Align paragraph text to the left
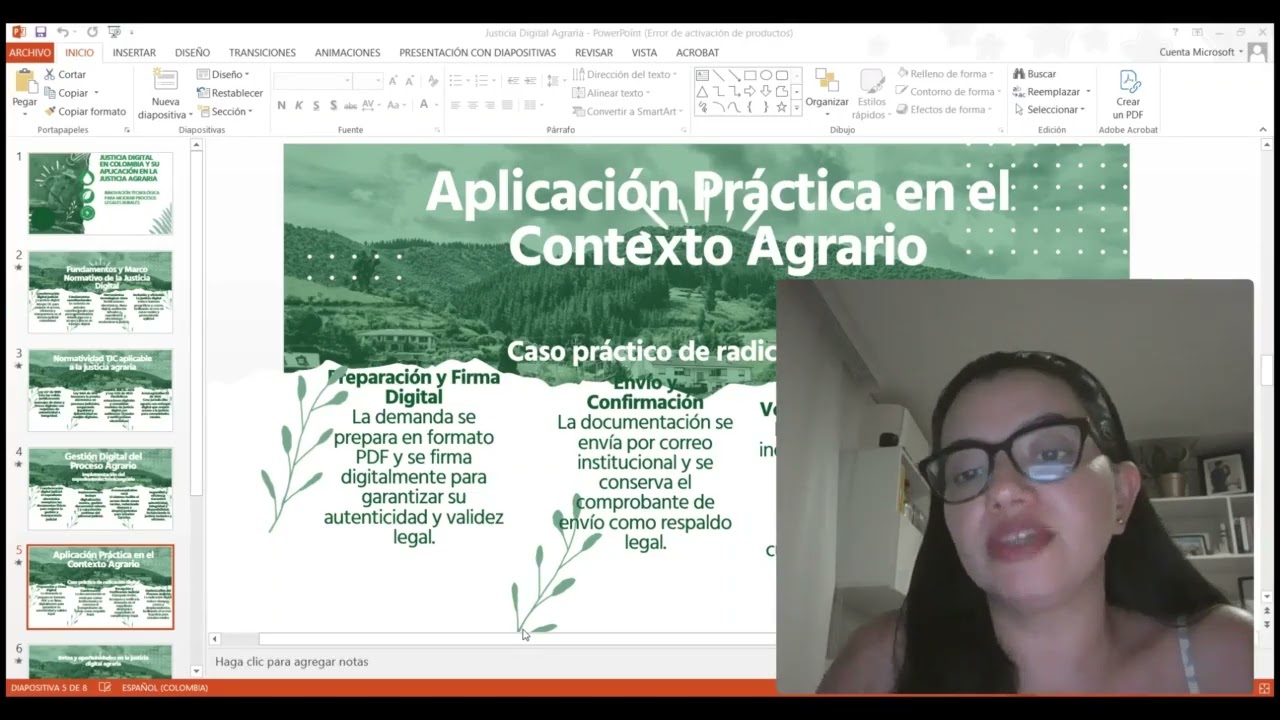Screen dimensions: 1280x720 coord(456,105)
